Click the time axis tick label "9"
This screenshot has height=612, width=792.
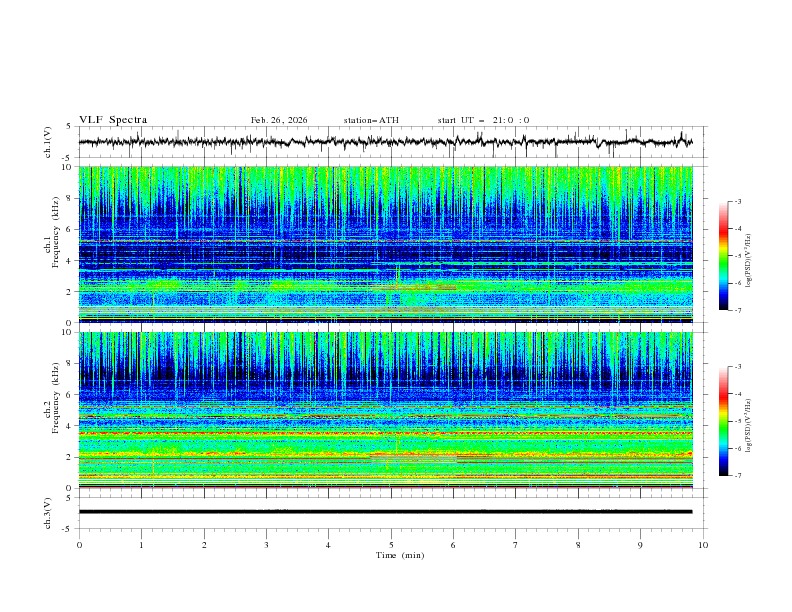tap(640, 545)
